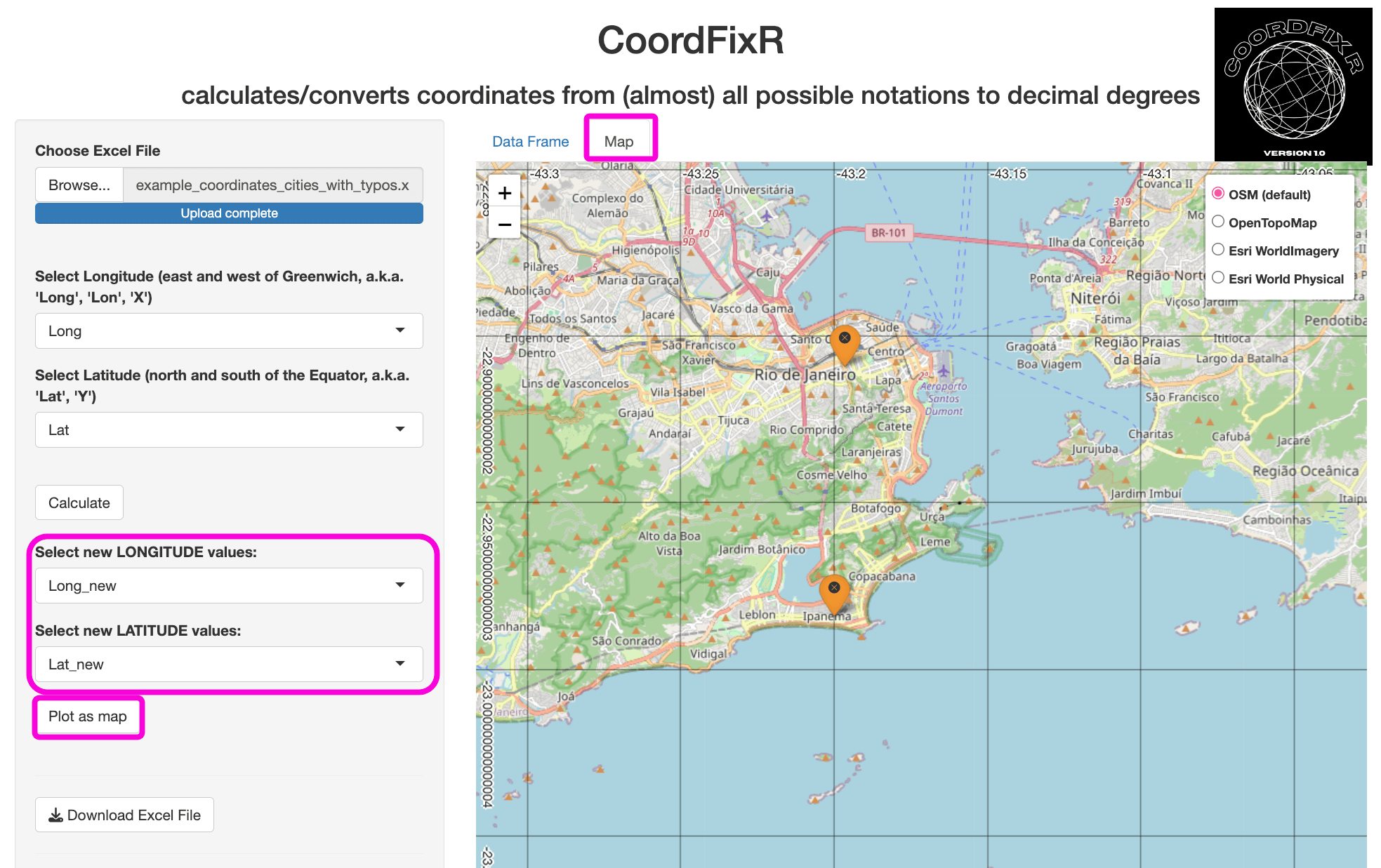Click the orange marker near Centro Rio
1381x868 pixels.
tap(845, 344)
